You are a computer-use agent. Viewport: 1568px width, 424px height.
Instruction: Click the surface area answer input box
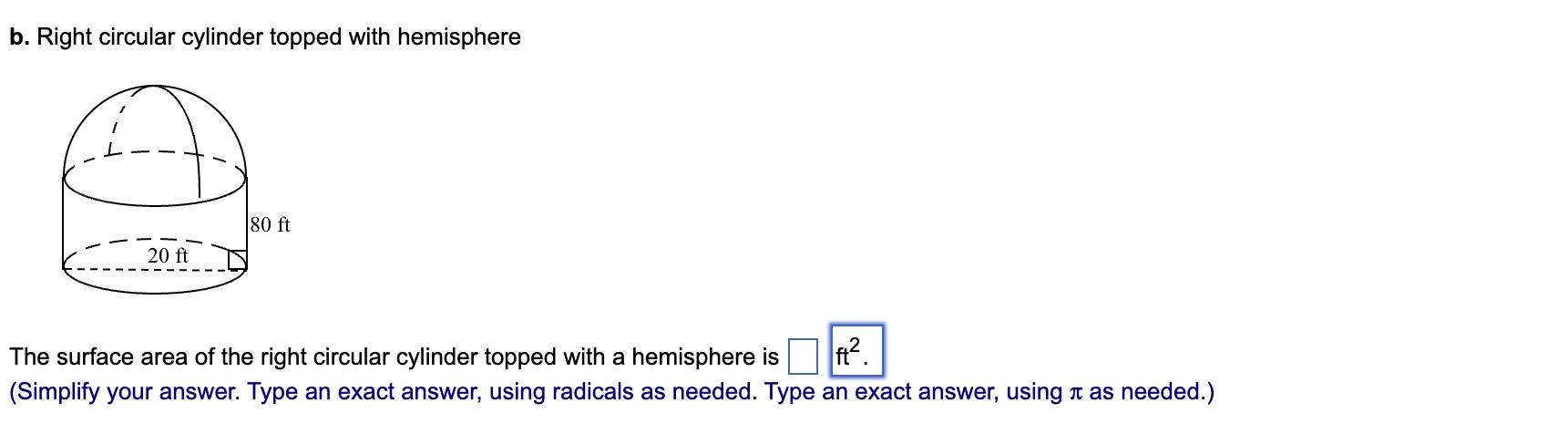pyautogui.click(x=803, y=357)
